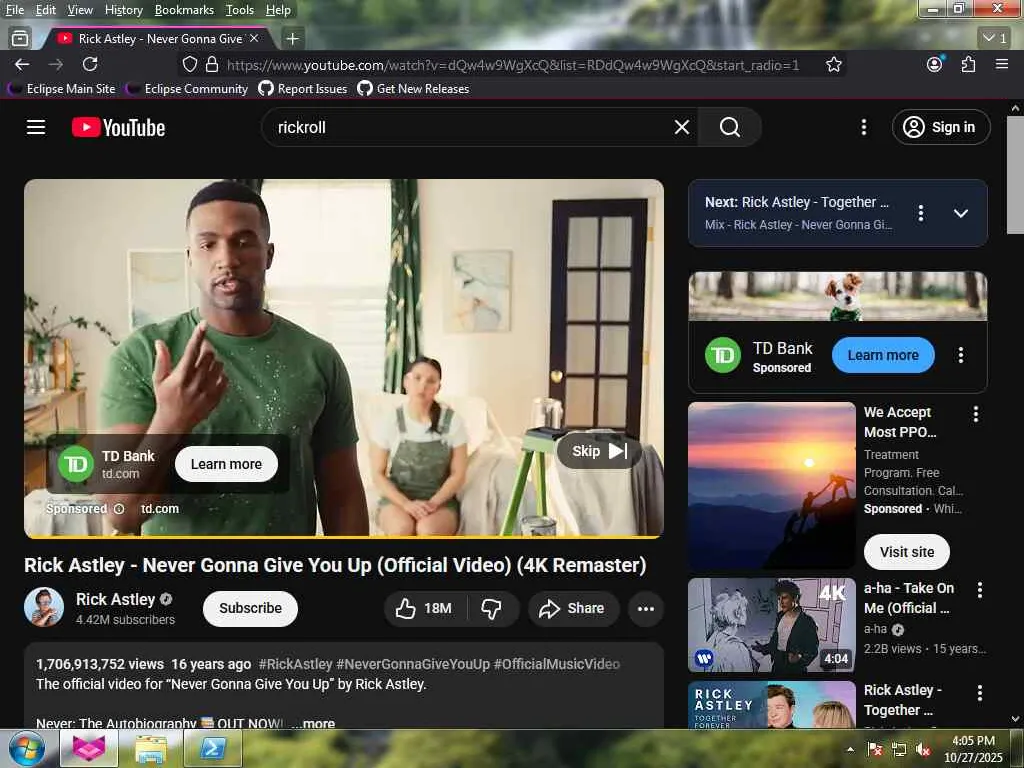Open tracking protection shield icon

coord(189,64)
